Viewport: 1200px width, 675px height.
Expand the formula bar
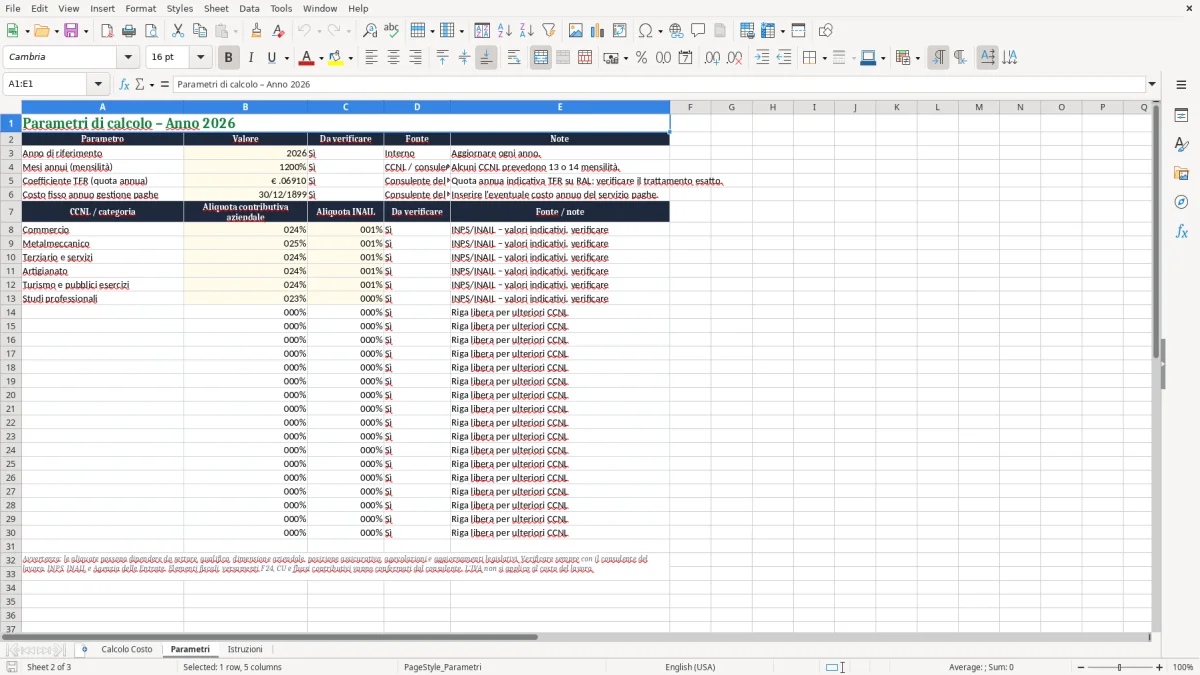(1152, 84)
